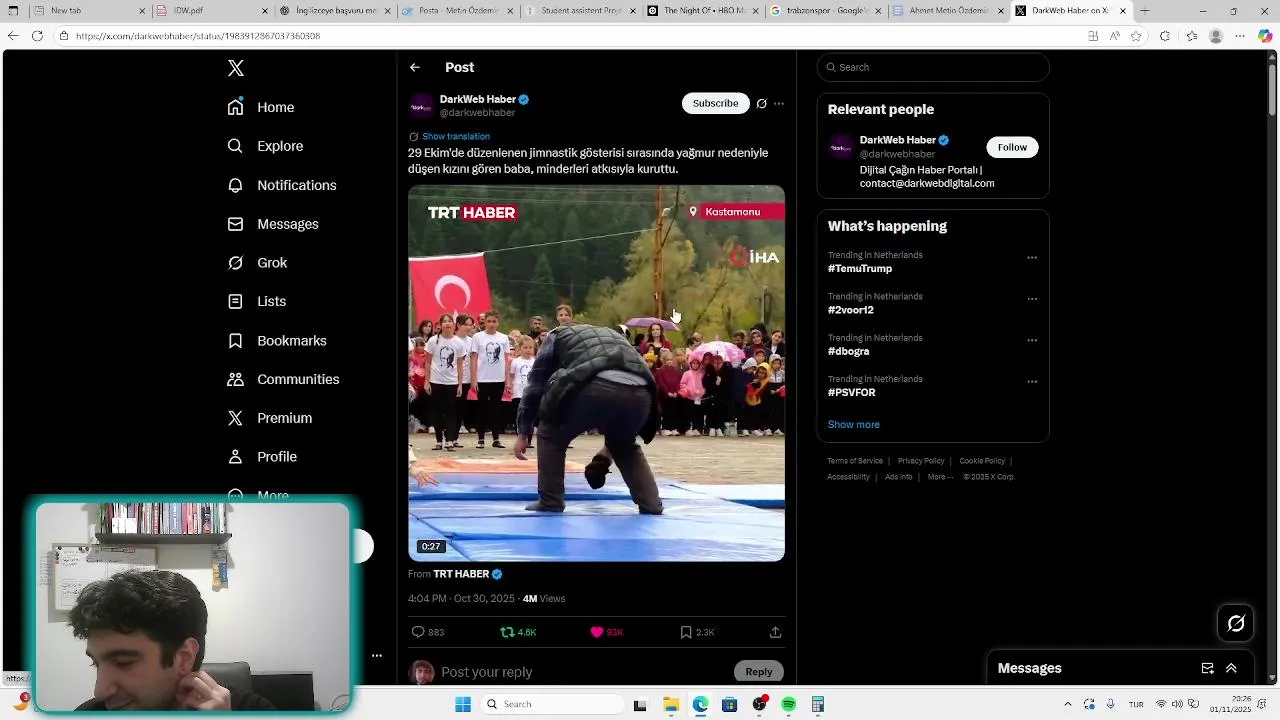
Task: Go back with the Post arrow
Action: (415, 67)
